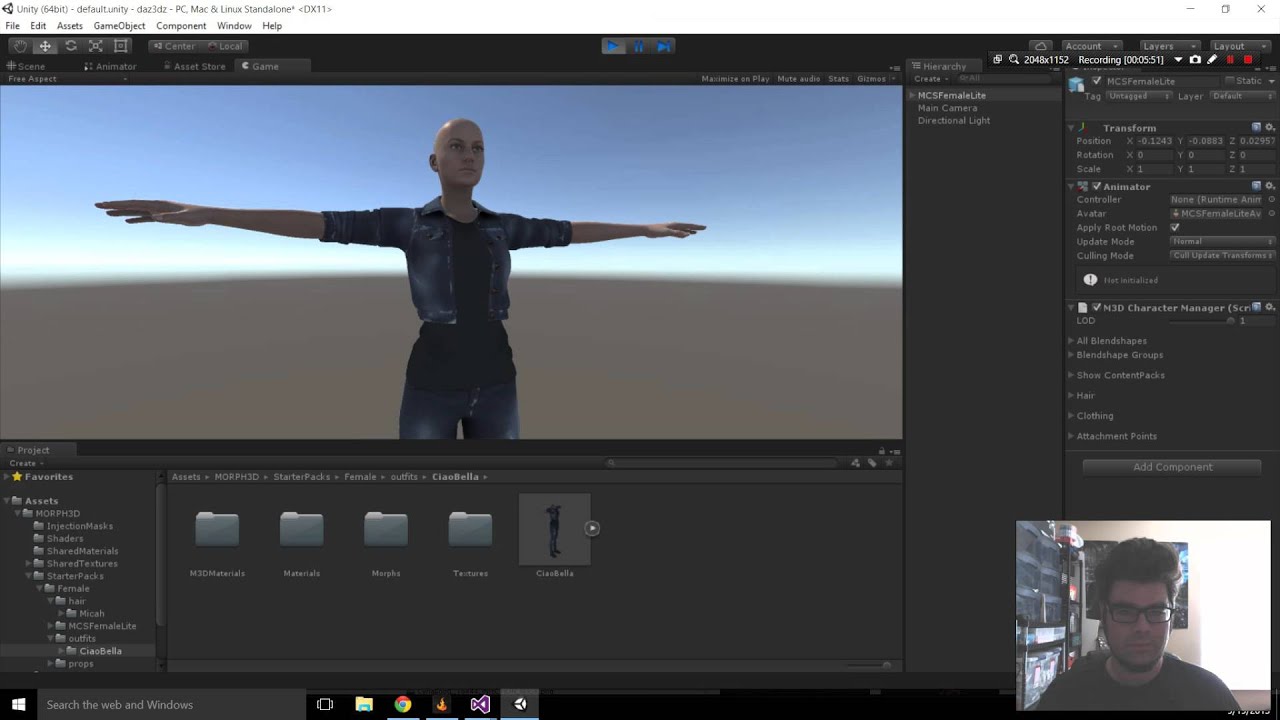Screen dimensions: 1280x720
Task: Open the Layers dropdown
Action: click(x=1167, y=46)
